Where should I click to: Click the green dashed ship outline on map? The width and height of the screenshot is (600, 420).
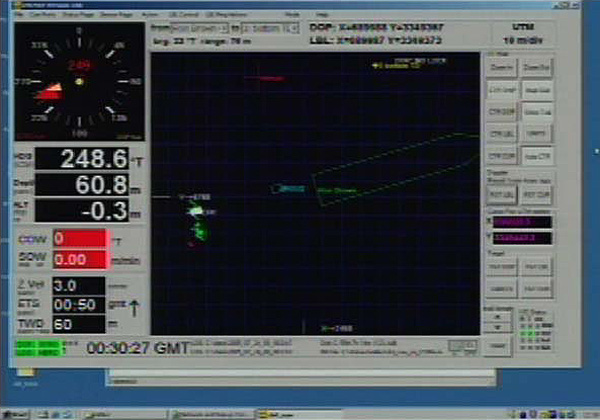tap(394, 169)
